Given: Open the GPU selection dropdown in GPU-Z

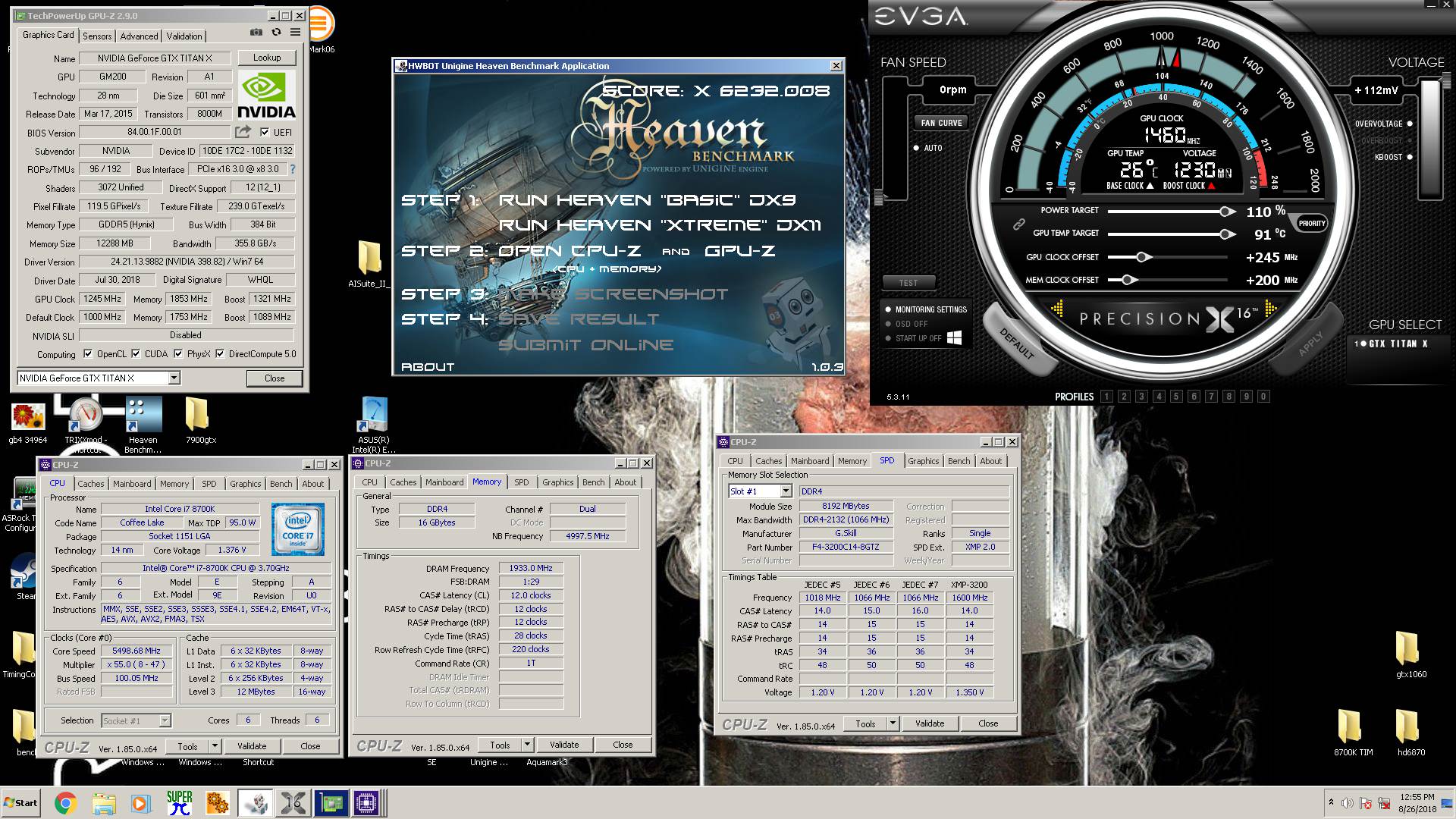Looking at the screenshot, I should [174, 378].
